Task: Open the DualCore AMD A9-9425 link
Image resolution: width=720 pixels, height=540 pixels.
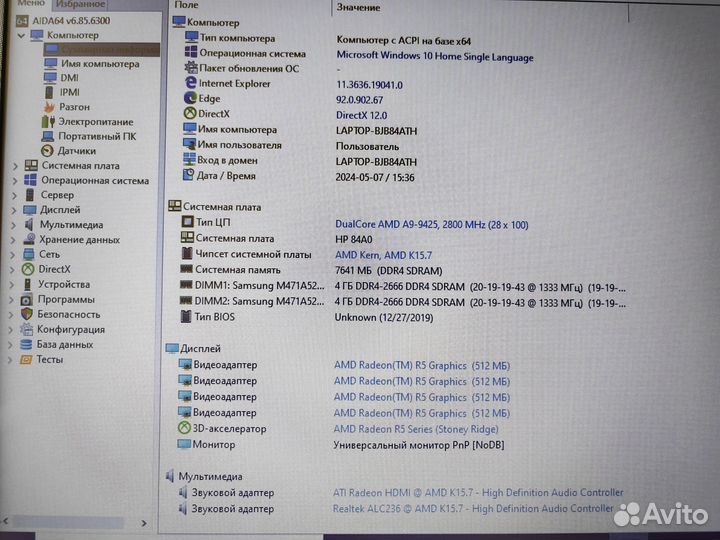Action: [x=432, y=225]
